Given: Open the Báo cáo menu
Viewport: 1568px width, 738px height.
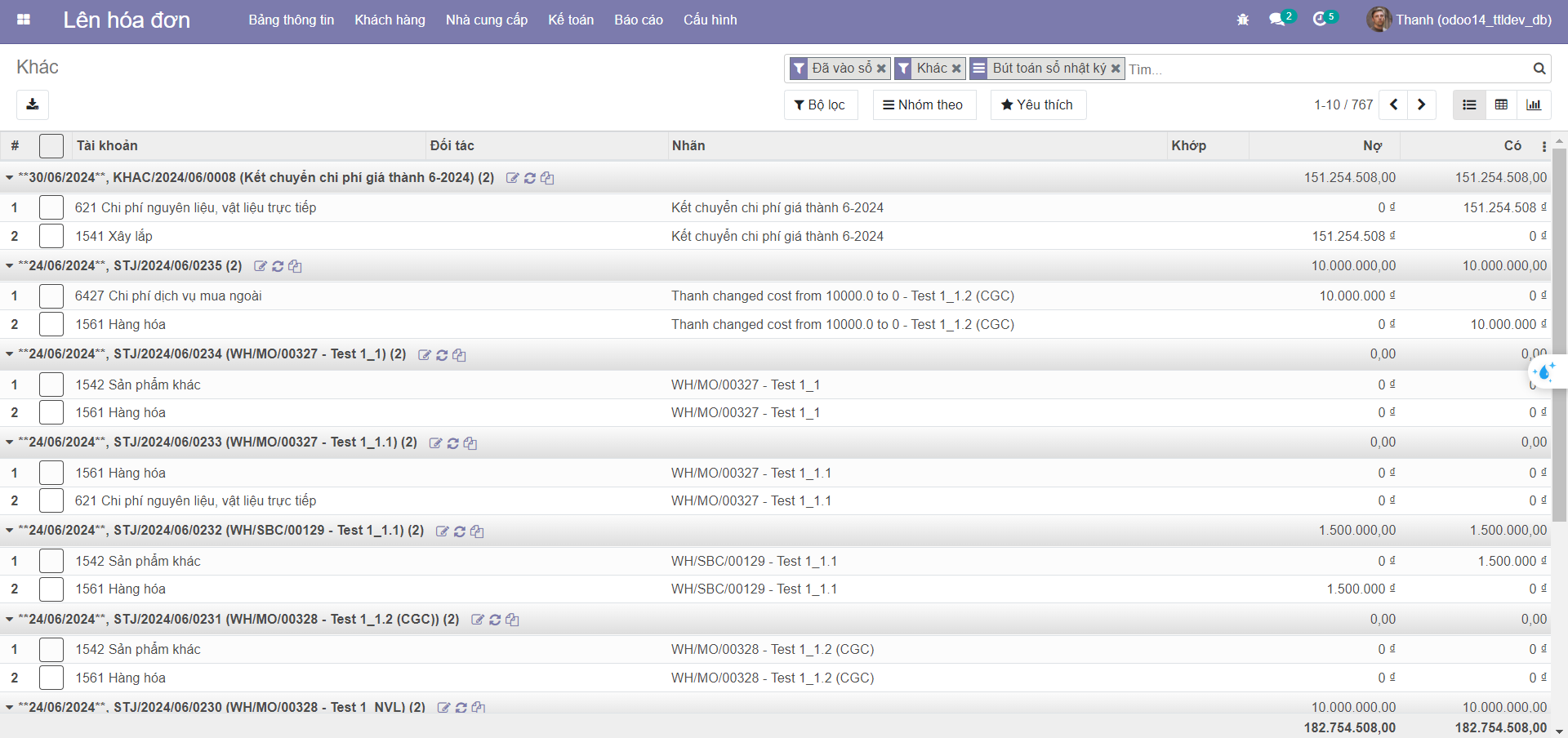Looking at the screenshot, I should tap(638, 20).
